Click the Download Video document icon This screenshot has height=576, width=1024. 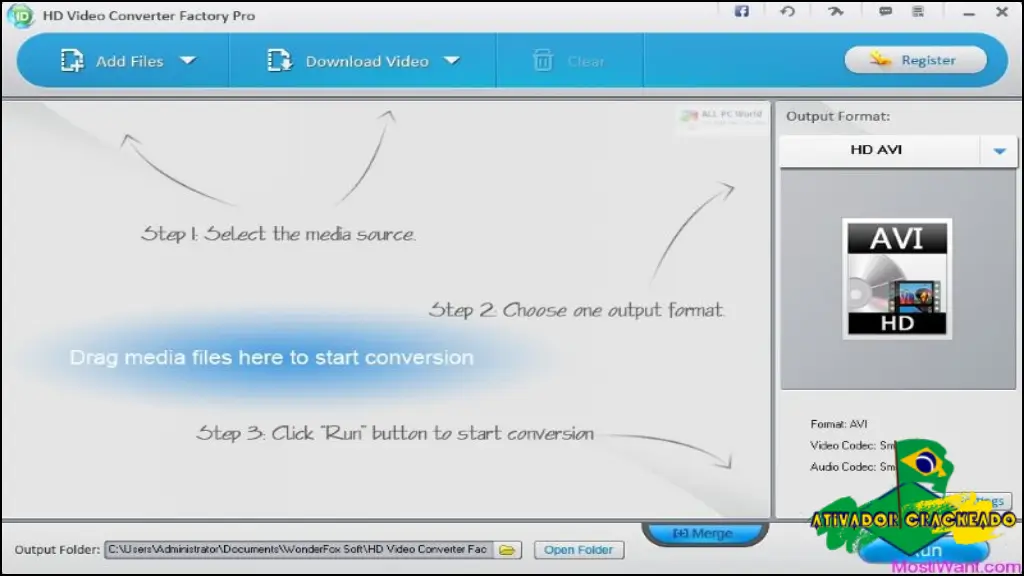click(280, 61)
